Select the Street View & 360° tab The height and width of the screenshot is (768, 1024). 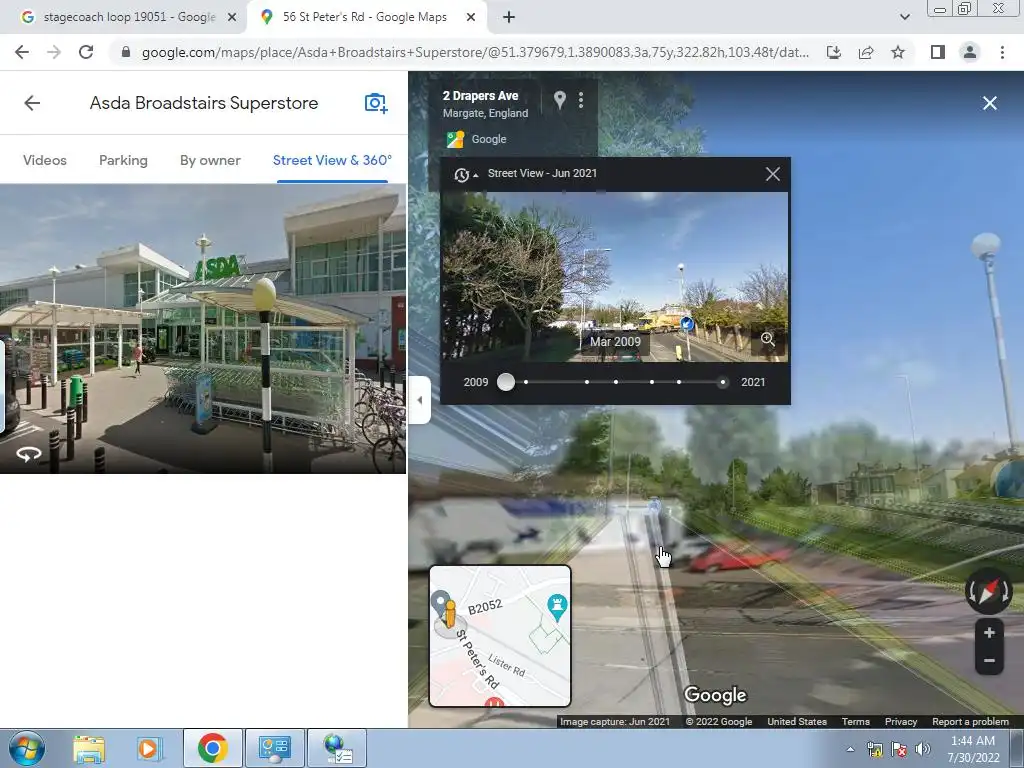tap(332, 160)
